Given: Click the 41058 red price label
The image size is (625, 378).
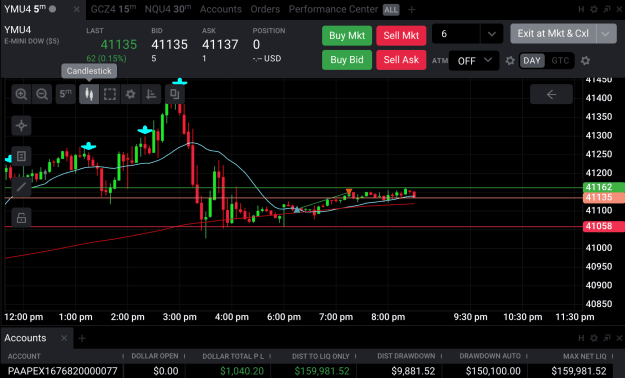Looking at the screenshot, I should (603, 226).
